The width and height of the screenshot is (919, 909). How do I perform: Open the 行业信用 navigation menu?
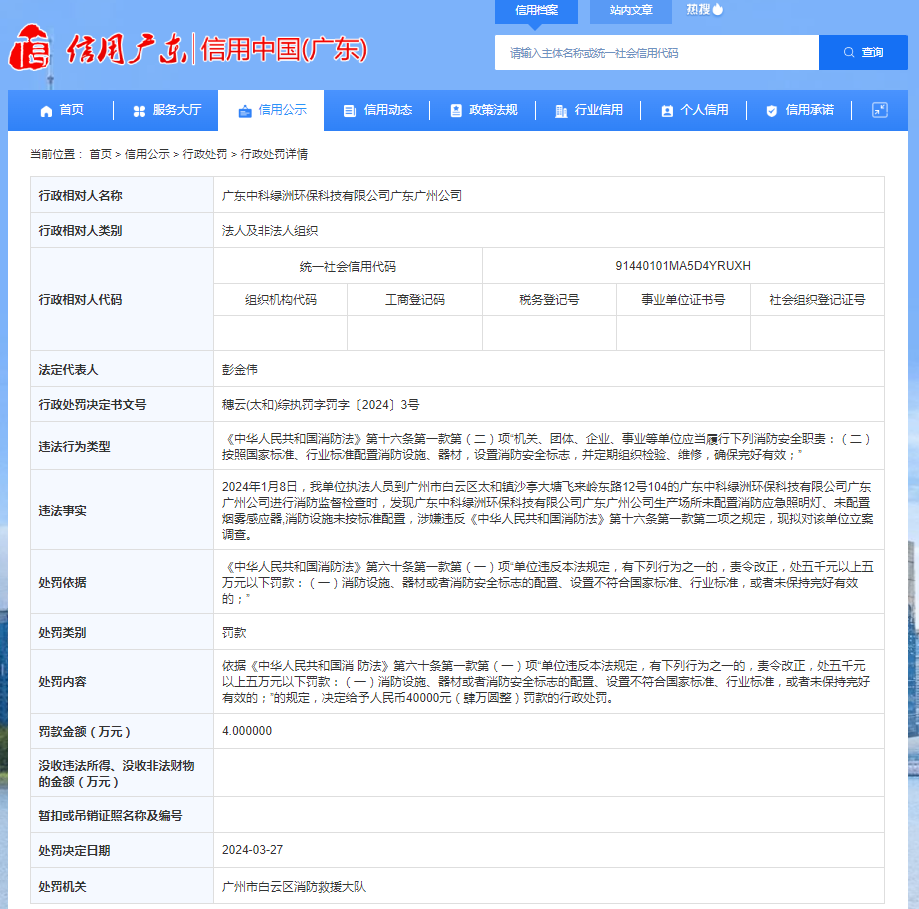point(589,110)
